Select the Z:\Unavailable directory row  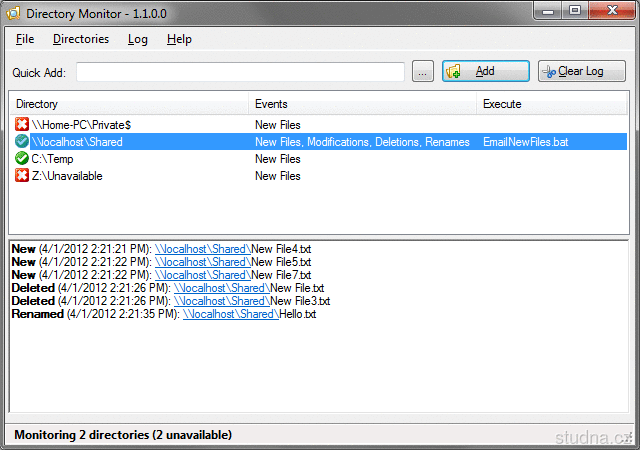click(318, 176)
